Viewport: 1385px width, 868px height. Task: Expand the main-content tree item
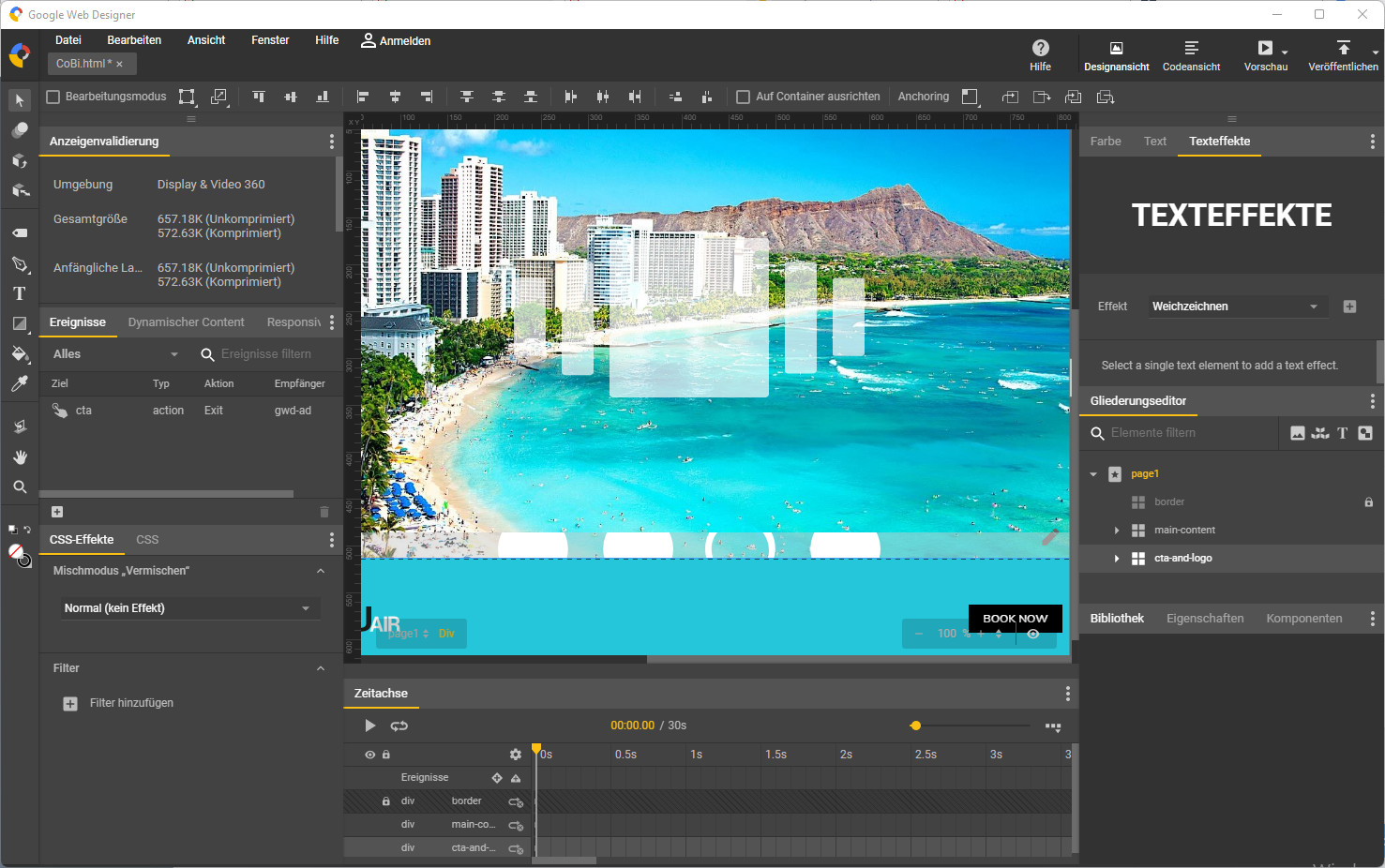point(1116,530)
